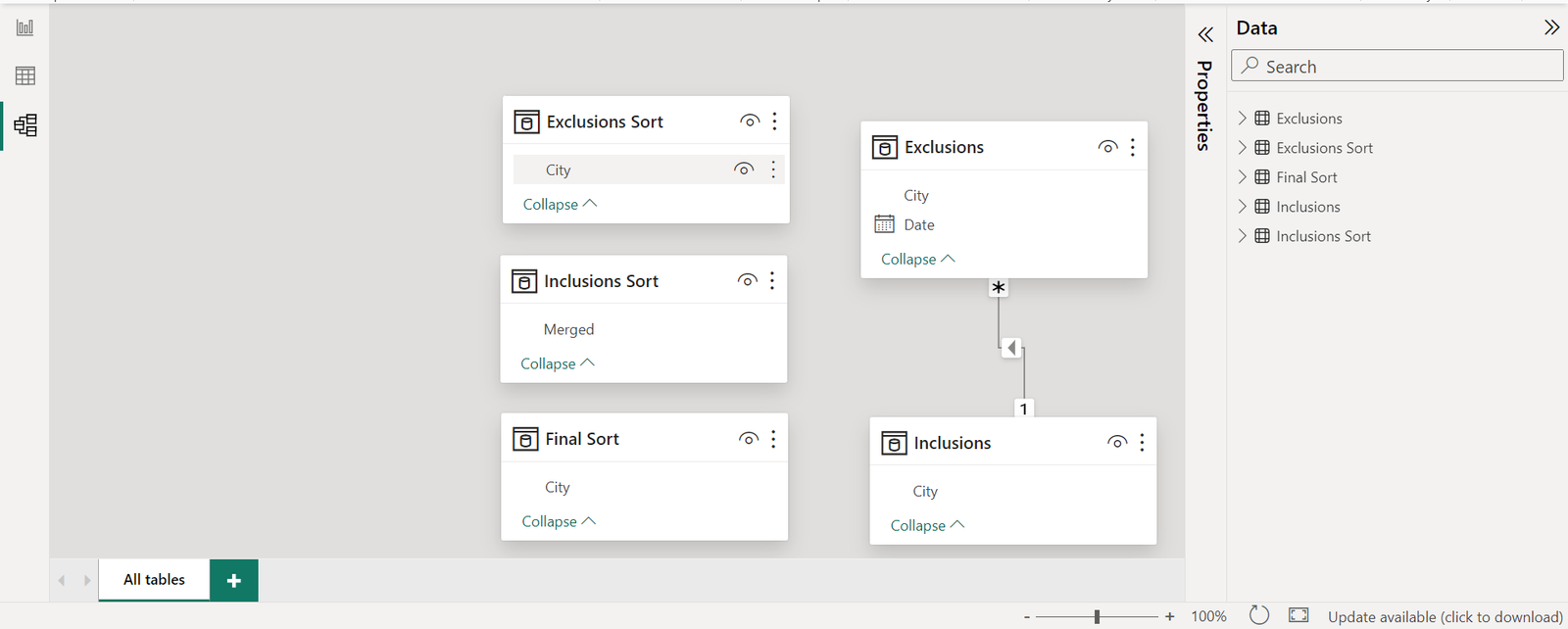Click Exclusions table header icon
1568x629 pixels.
[x=885, y=147]
